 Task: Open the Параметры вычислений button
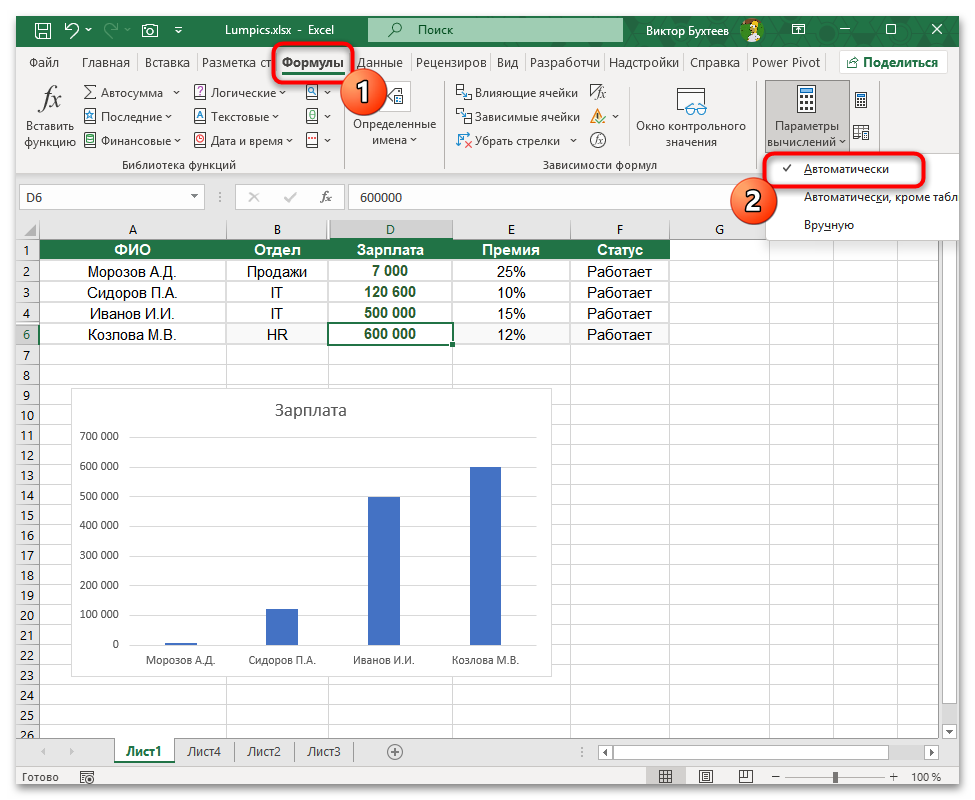click(807, 115)
